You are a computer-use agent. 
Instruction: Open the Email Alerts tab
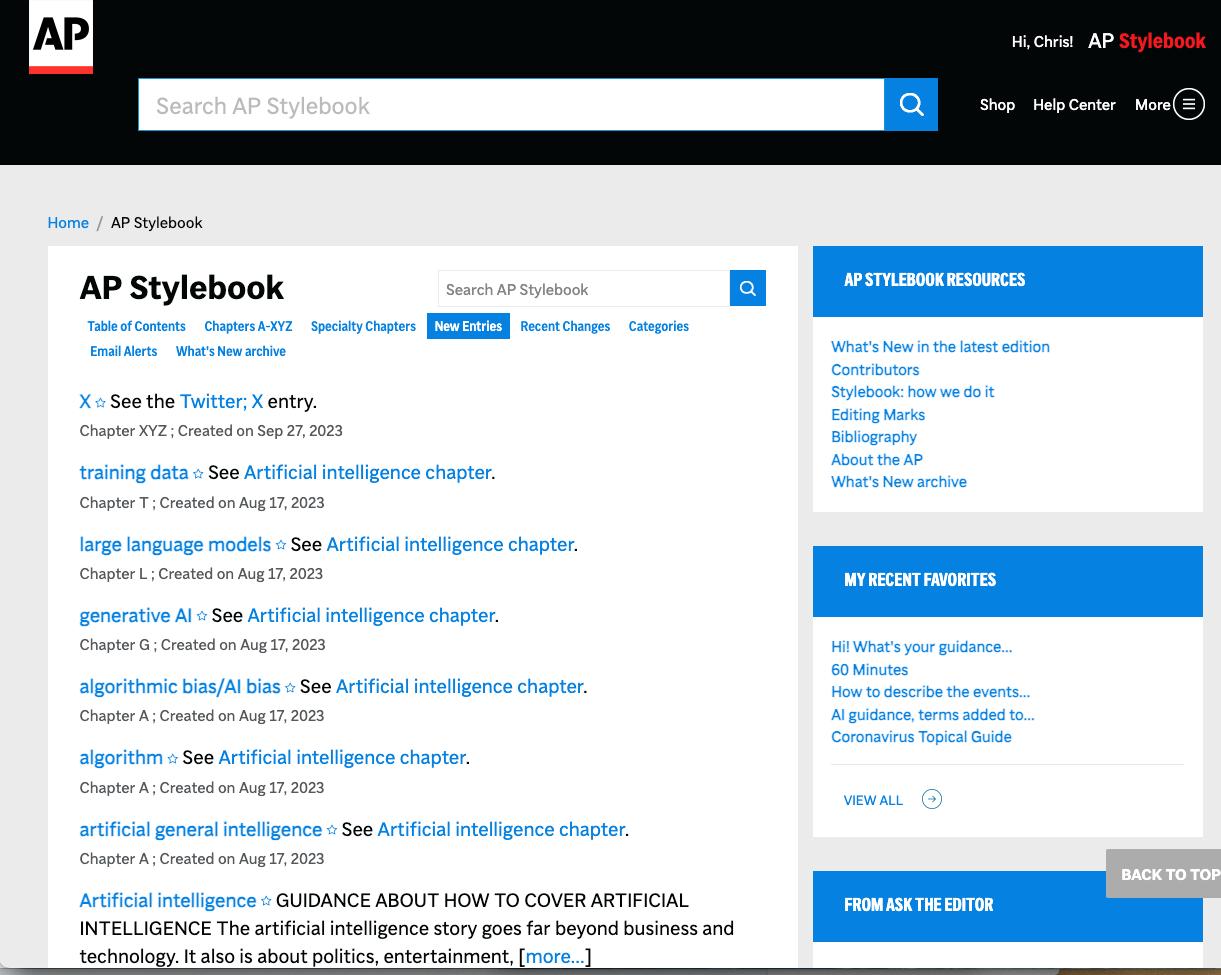coord(124,351)
